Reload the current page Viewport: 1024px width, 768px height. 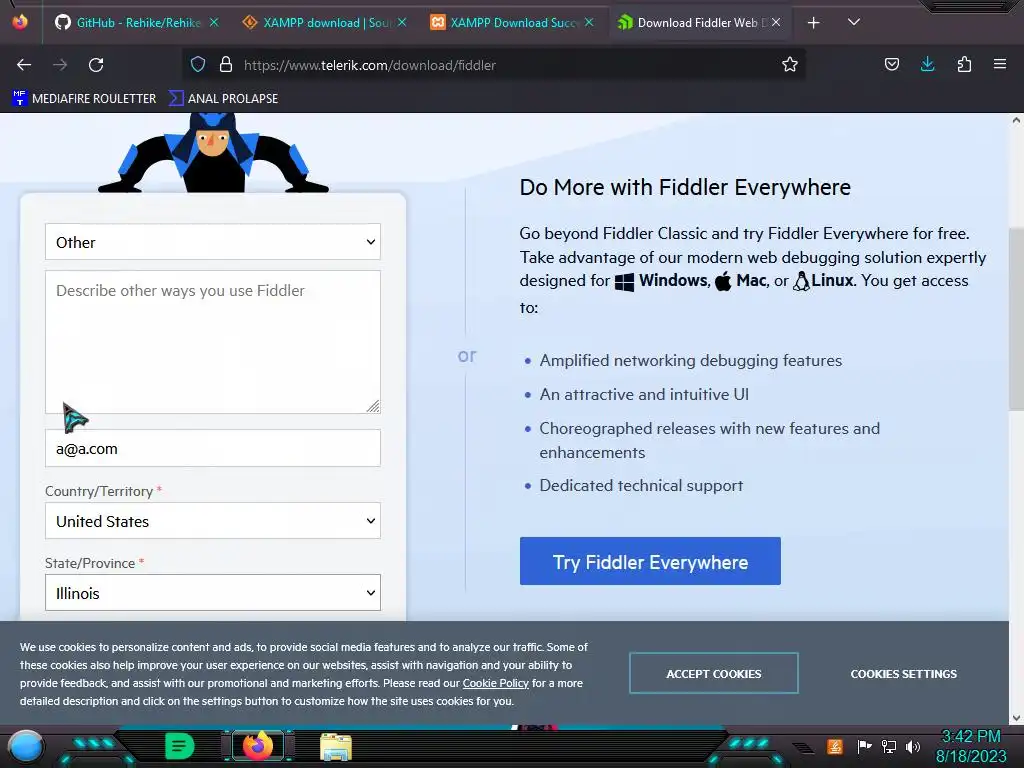coord(96,65)
